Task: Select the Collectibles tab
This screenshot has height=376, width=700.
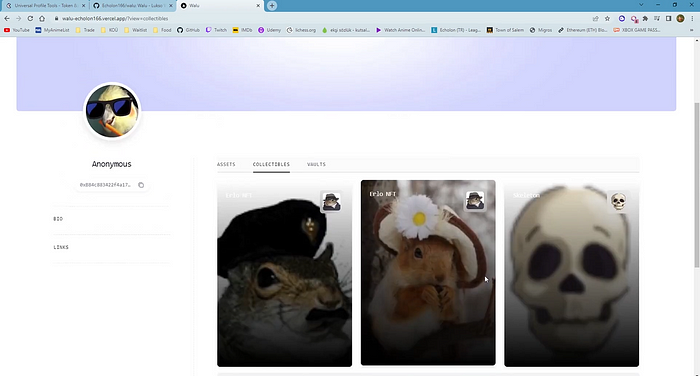Action: (271, 164)
